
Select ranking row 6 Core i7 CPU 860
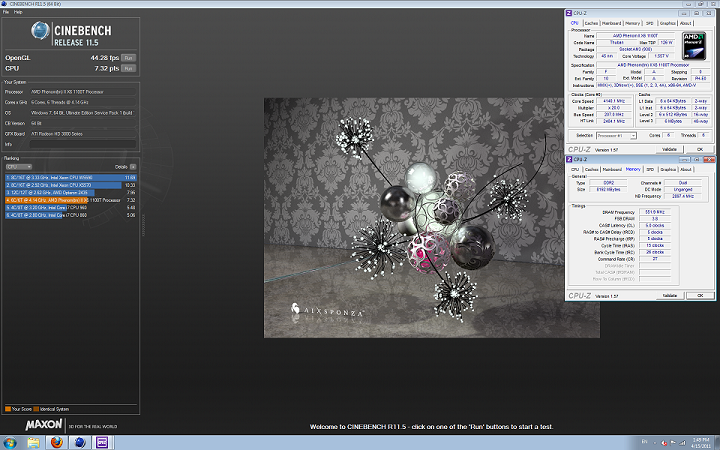[71, 215]
